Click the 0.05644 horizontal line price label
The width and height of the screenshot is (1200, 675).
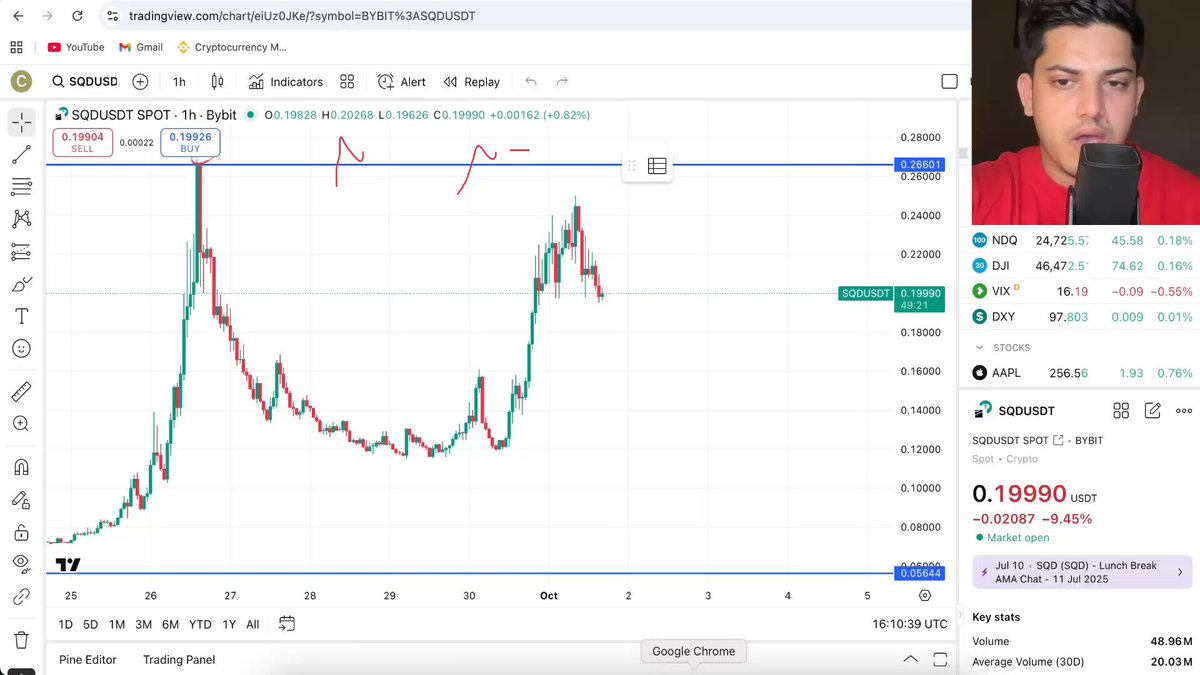pos(919,573)
